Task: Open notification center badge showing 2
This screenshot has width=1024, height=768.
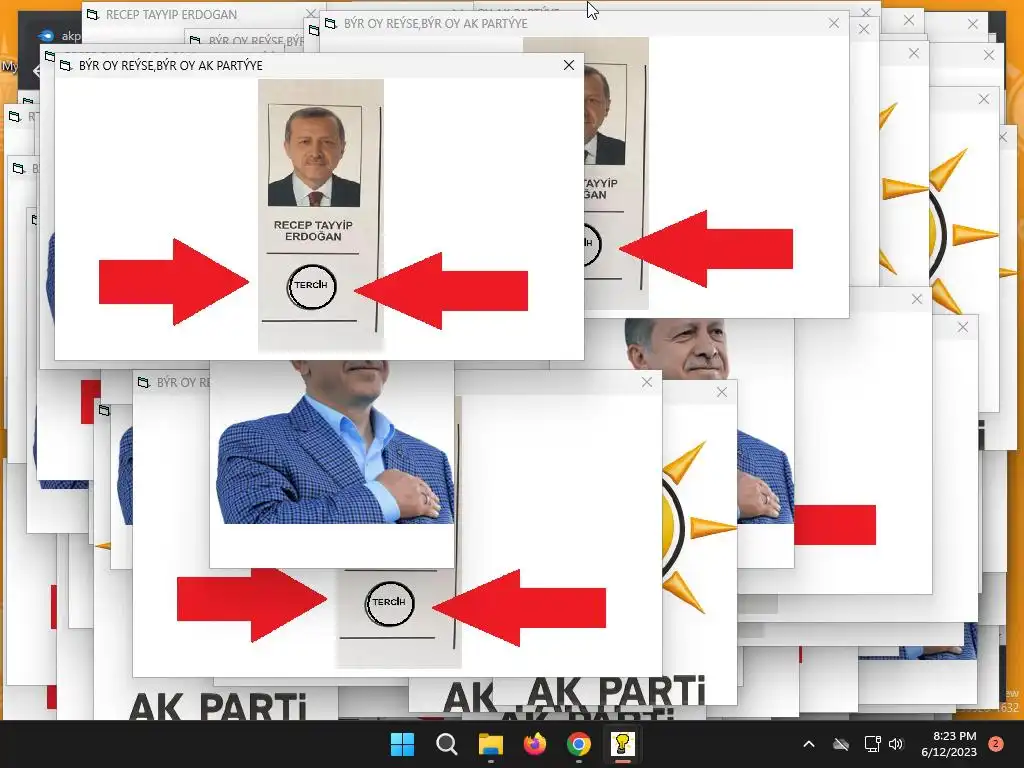Action: pyautogui.click(x=996, y=744)
